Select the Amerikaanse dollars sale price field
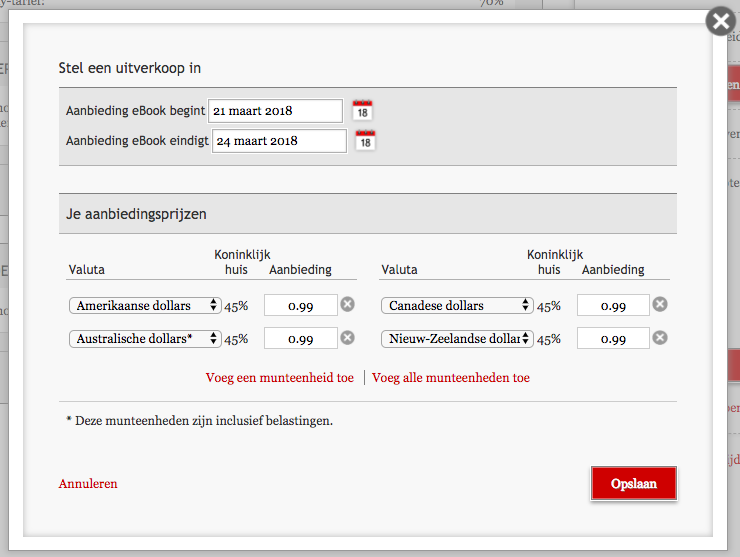This screenshot has height=557, width=740. (301, 306)
